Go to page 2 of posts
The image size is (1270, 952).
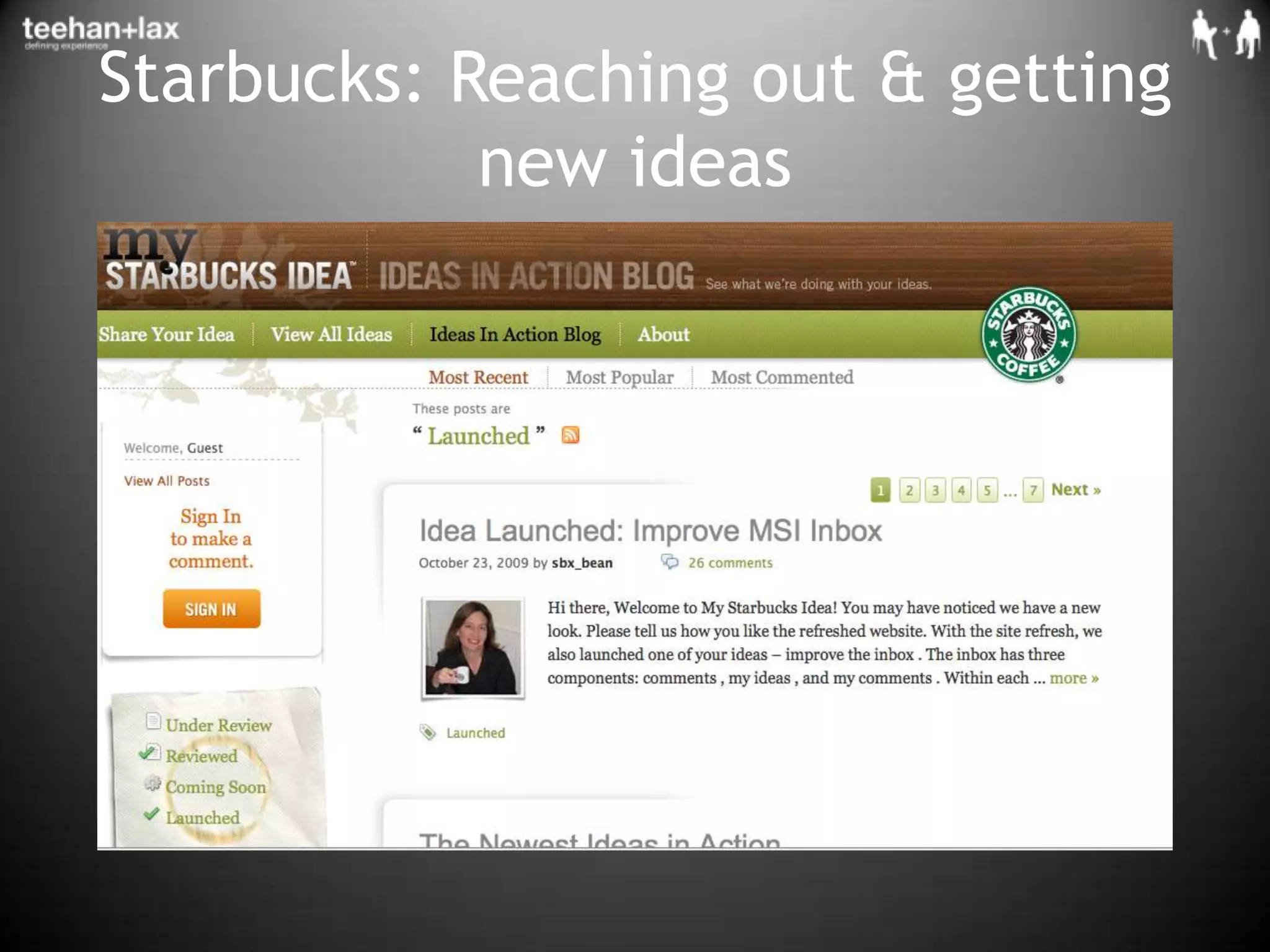coord(909,490)
